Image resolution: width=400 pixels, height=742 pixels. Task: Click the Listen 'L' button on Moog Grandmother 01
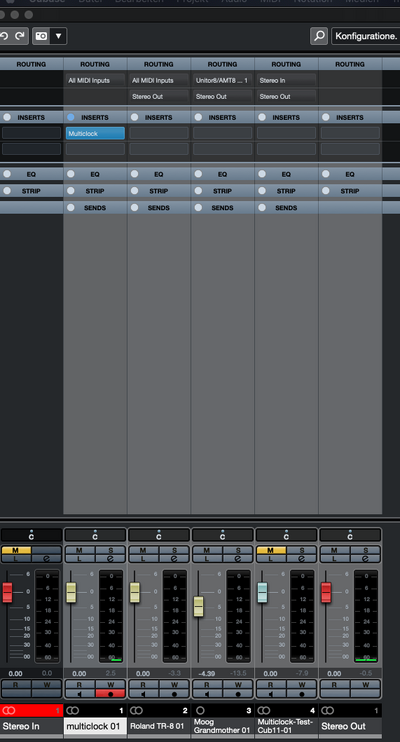(207, 559)
